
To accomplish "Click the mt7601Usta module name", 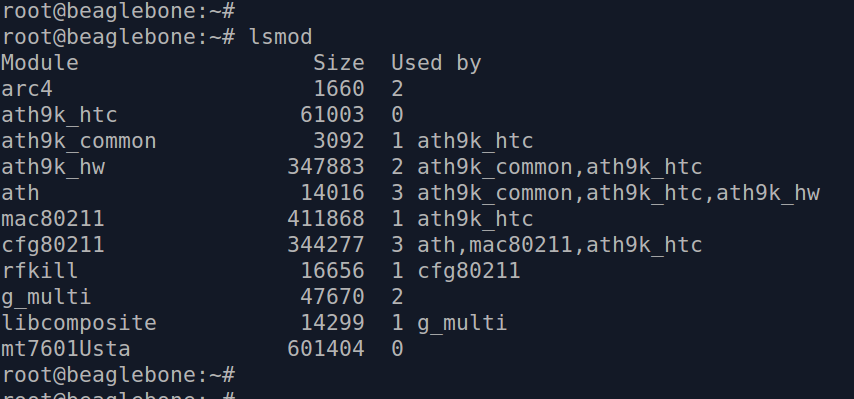I will 66,349.
